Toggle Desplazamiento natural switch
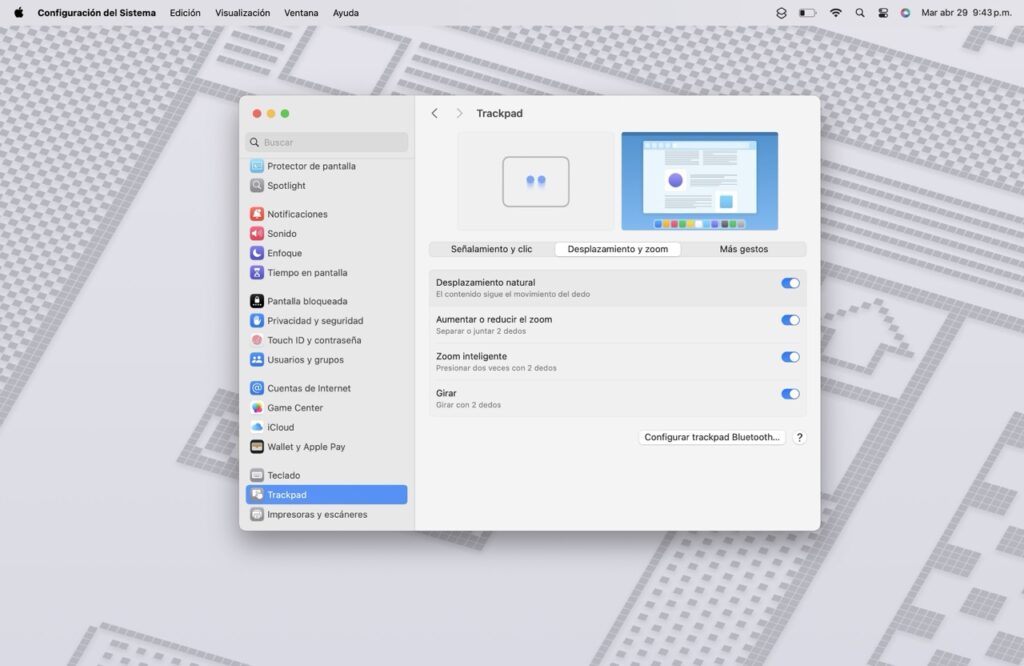1024x666 pixels. coord(790,283)
